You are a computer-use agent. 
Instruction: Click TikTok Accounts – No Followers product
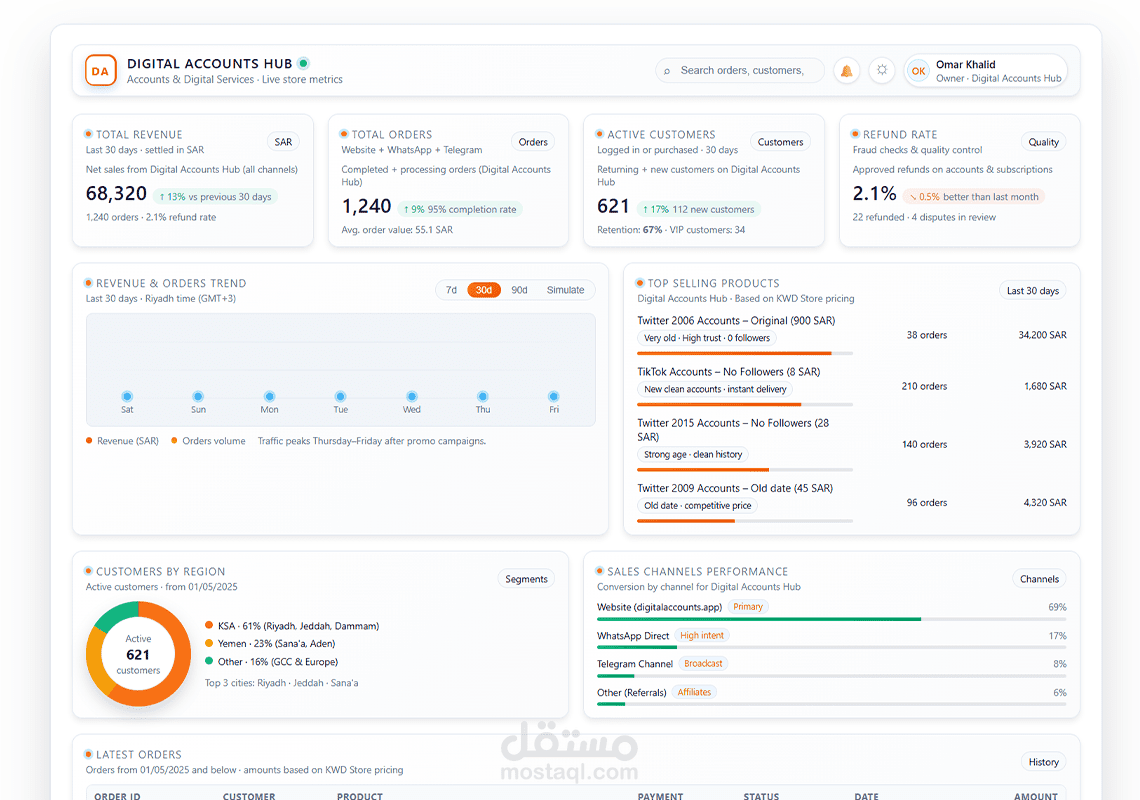click(728, 372)
